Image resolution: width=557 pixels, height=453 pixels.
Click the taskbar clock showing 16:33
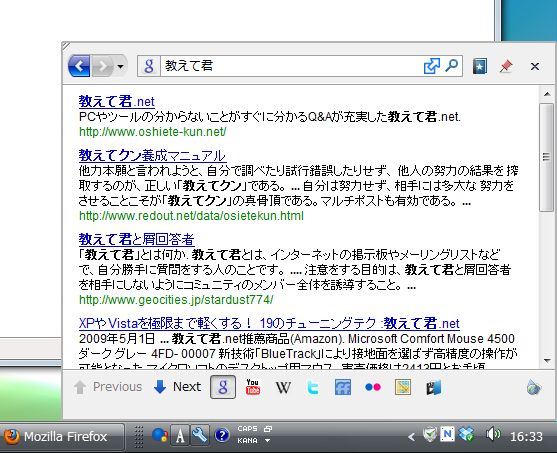coord(526,436)
